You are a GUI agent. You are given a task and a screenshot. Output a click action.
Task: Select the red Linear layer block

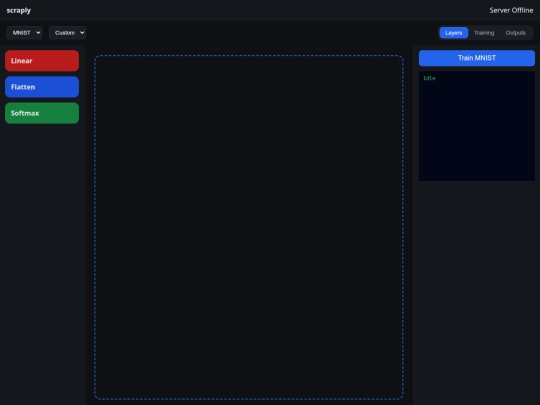(42, 61)
